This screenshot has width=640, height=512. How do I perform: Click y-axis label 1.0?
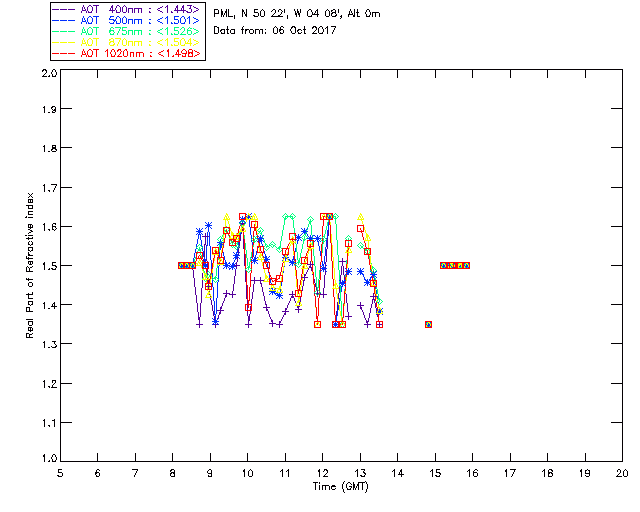click(x=49, y=458)
